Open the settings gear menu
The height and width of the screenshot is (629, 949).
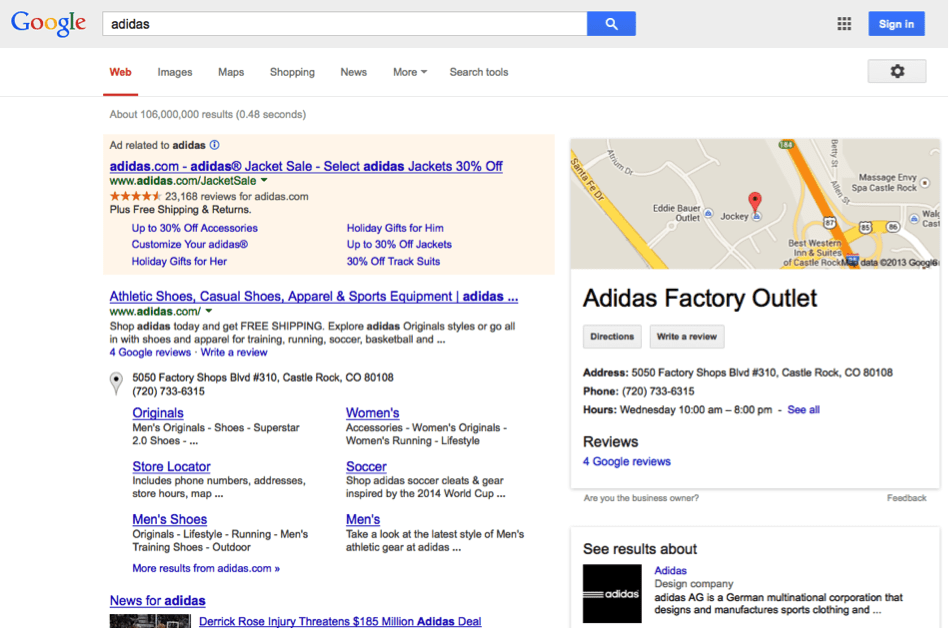[x=897, y=71]
